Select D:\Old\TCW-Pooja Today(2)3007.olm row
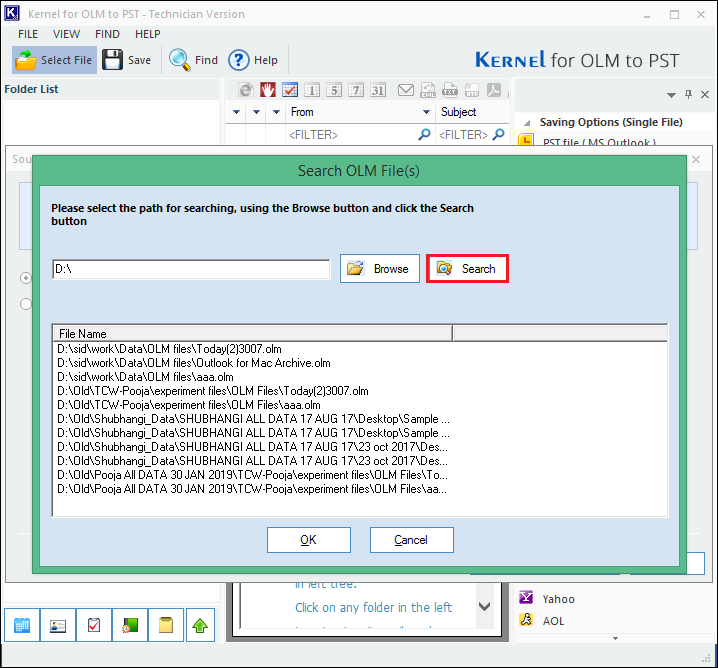718x668 pixels. [213, 391]
